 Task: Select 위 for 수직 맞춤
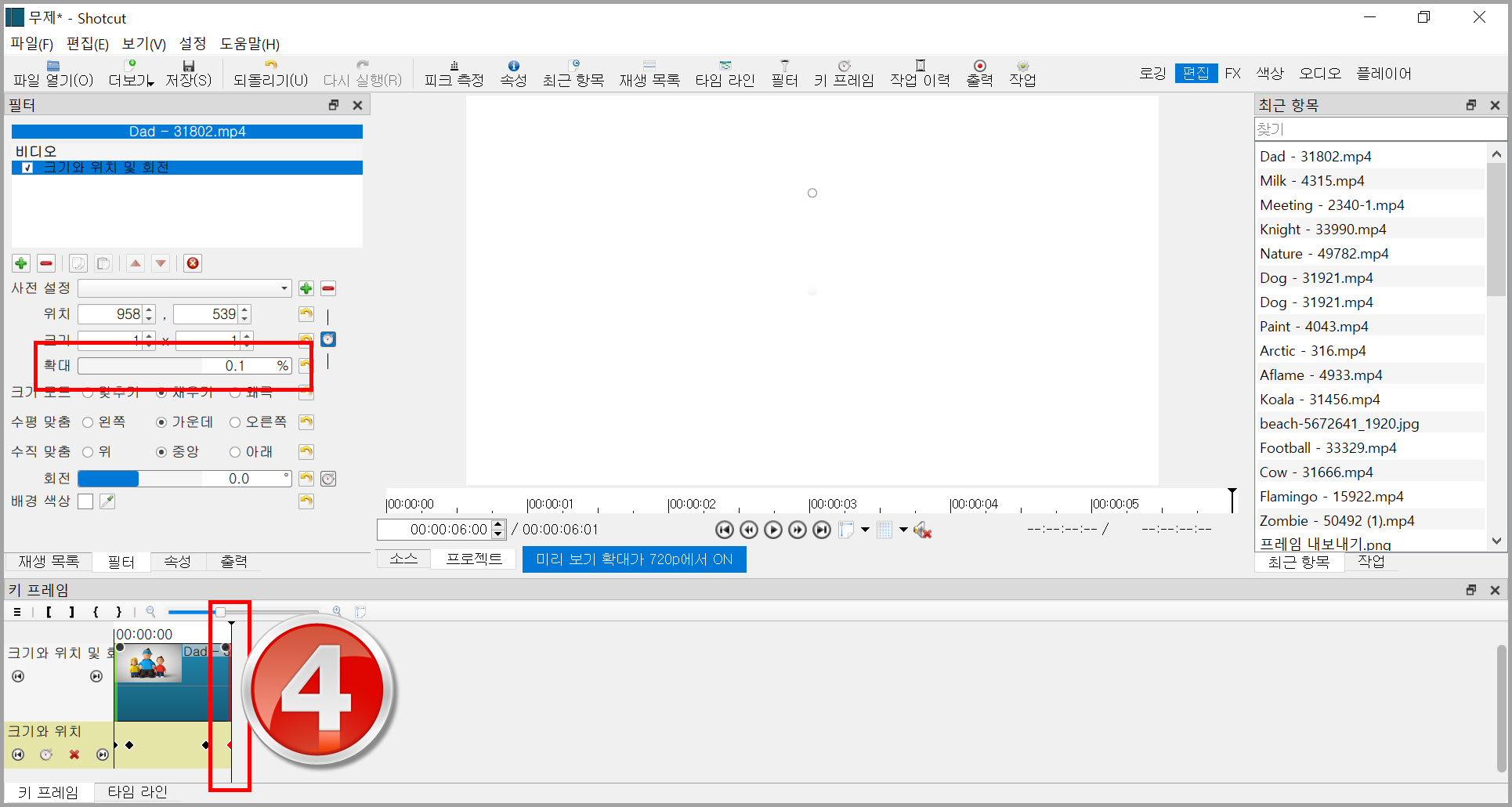tap(88, 452)
